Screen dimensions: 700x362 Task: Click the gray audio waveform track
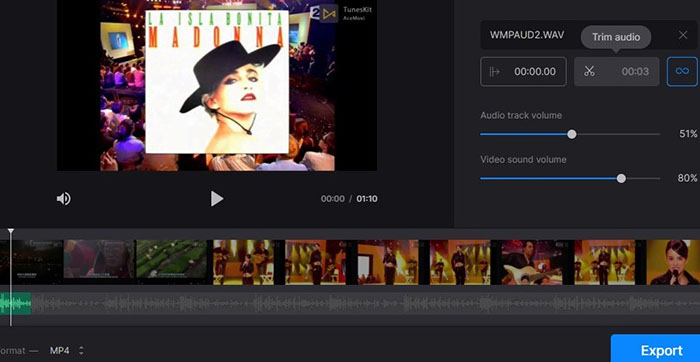point(365,304)
